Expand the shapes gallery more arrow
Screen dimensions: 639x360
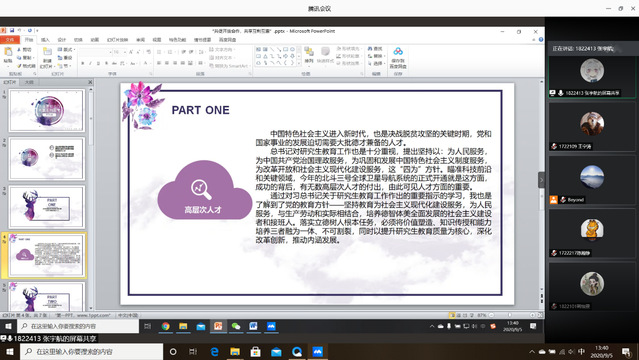tap(299, 63)
